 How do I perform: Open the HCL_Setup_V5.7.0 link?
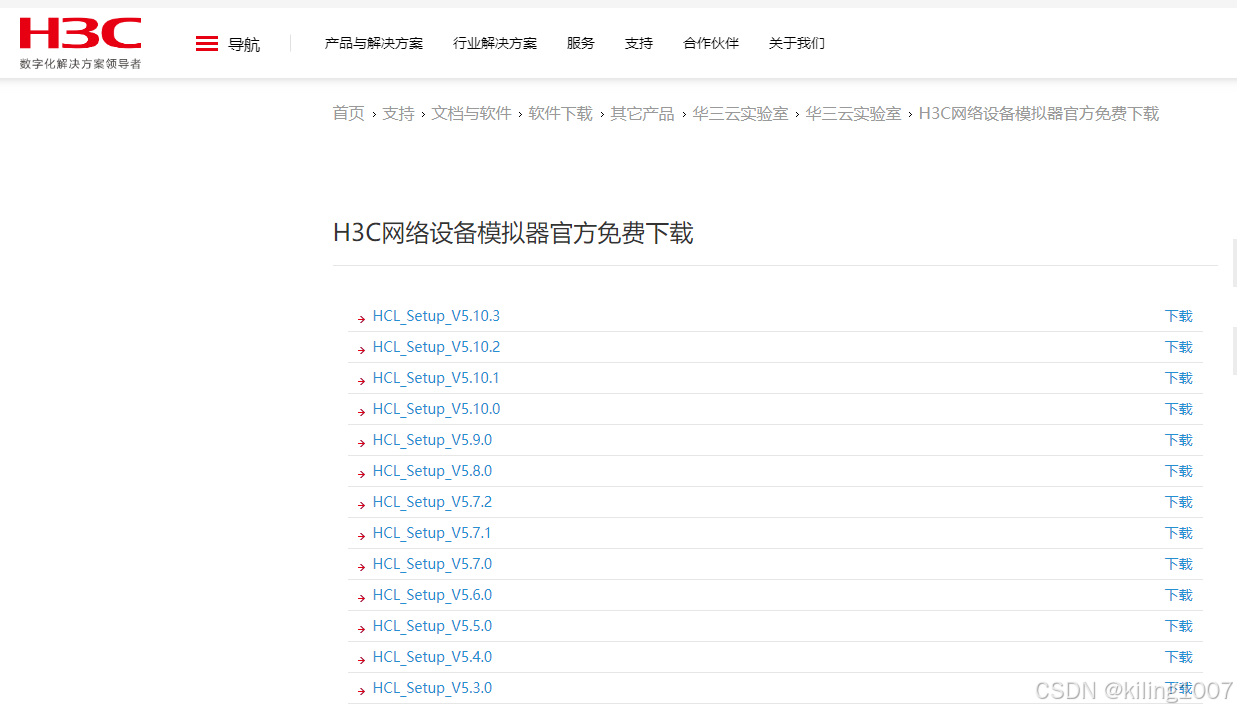pos(432,564)
